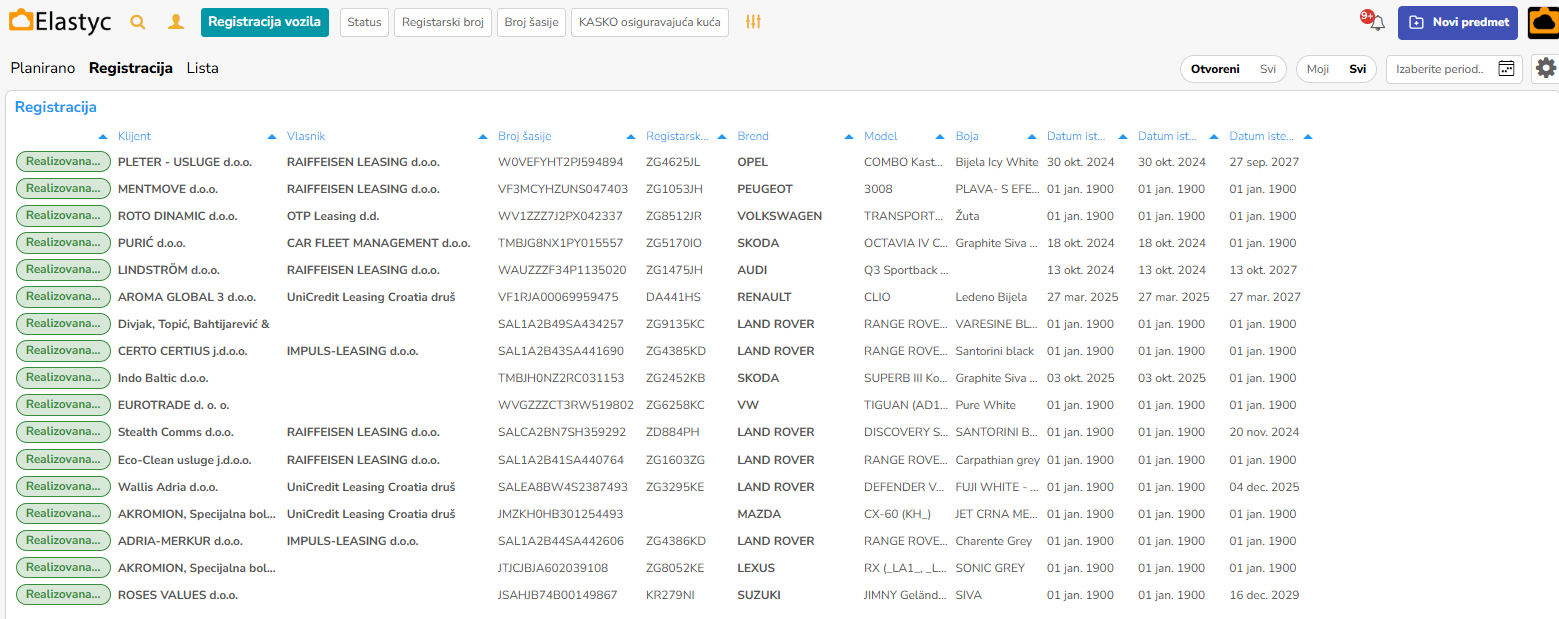1559x619 pixels.
Task: Open the orange cloud account avatar
Action: point(1546,22)
